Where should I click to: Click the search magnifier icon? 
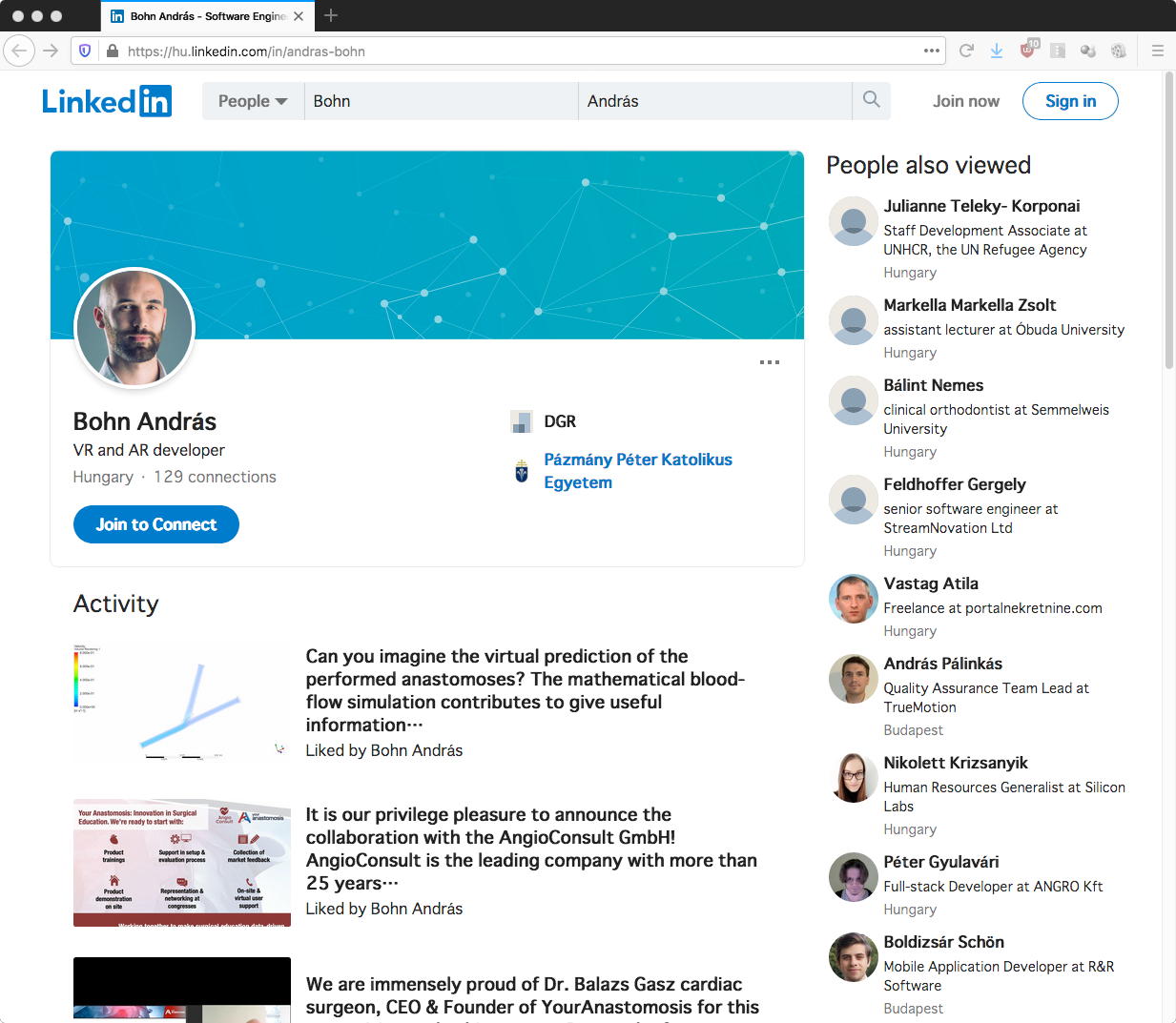(x=871, y=100)
